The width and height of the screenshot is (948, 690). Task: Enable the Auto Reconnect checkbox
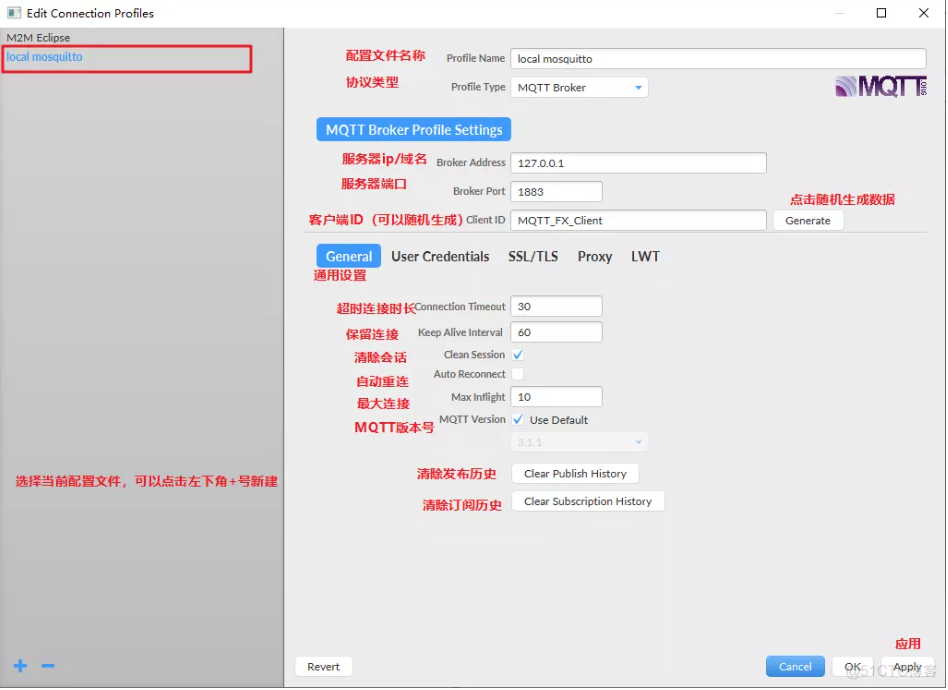pyautogui.click(x=518, y=374)
